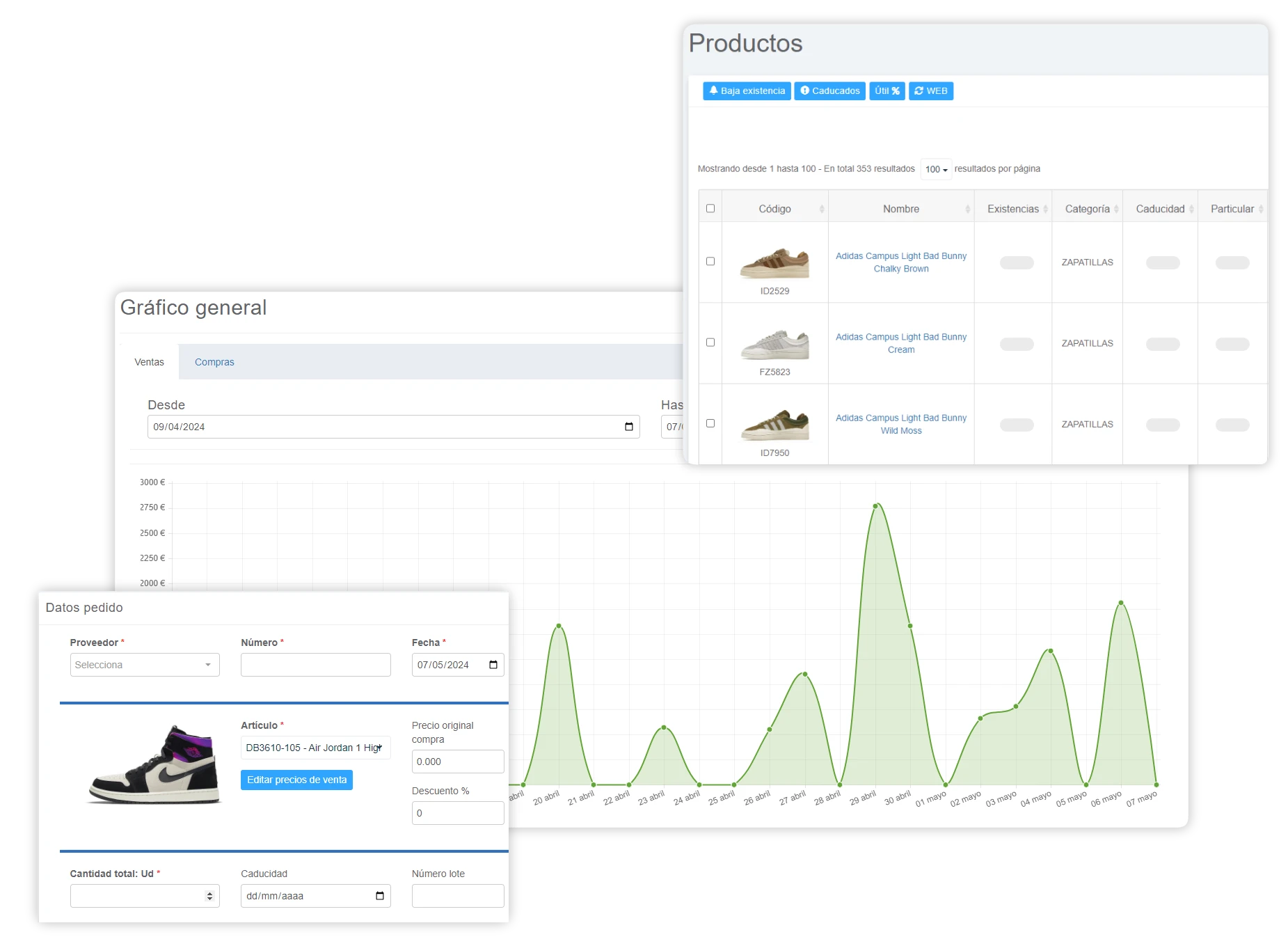Click the ZAPATILLAS category in ID7950 row
The width and height of the screenshot is (1288, 946).
pyautogui.click(x=1087, y=424)
